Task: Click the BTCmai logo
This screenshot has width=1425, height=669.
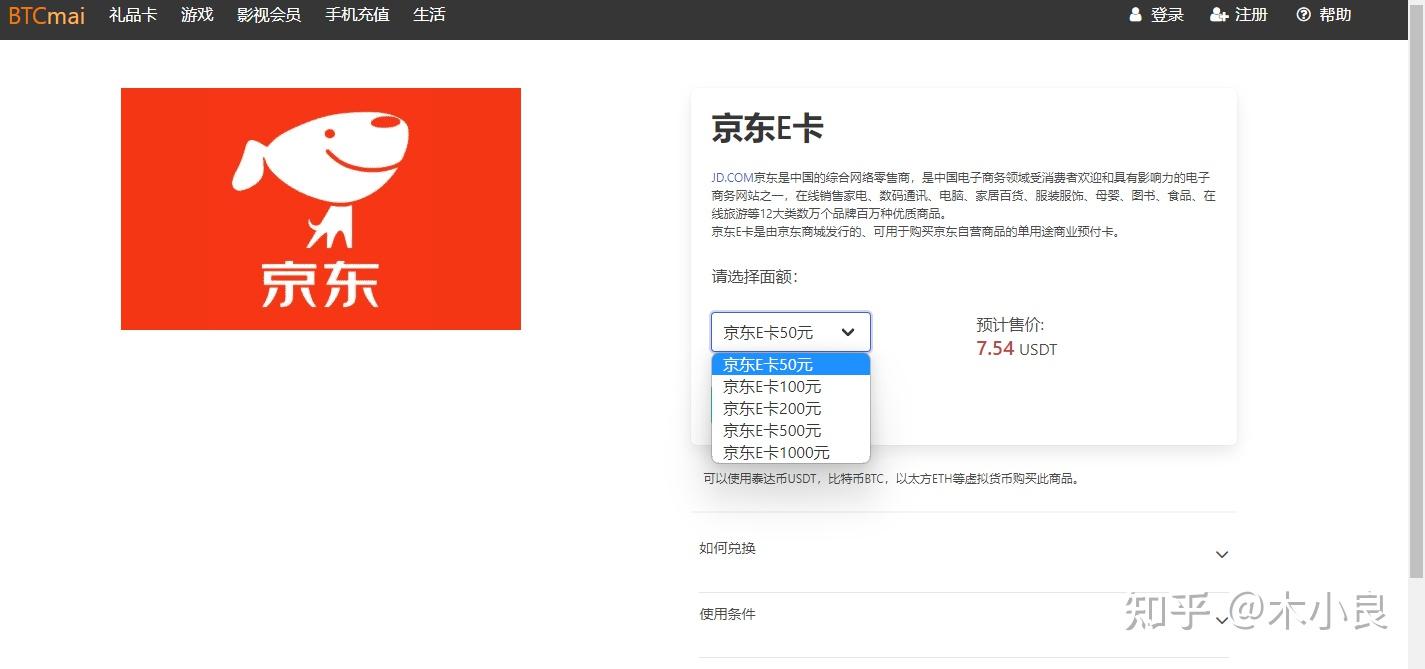Action: (45, 15)
